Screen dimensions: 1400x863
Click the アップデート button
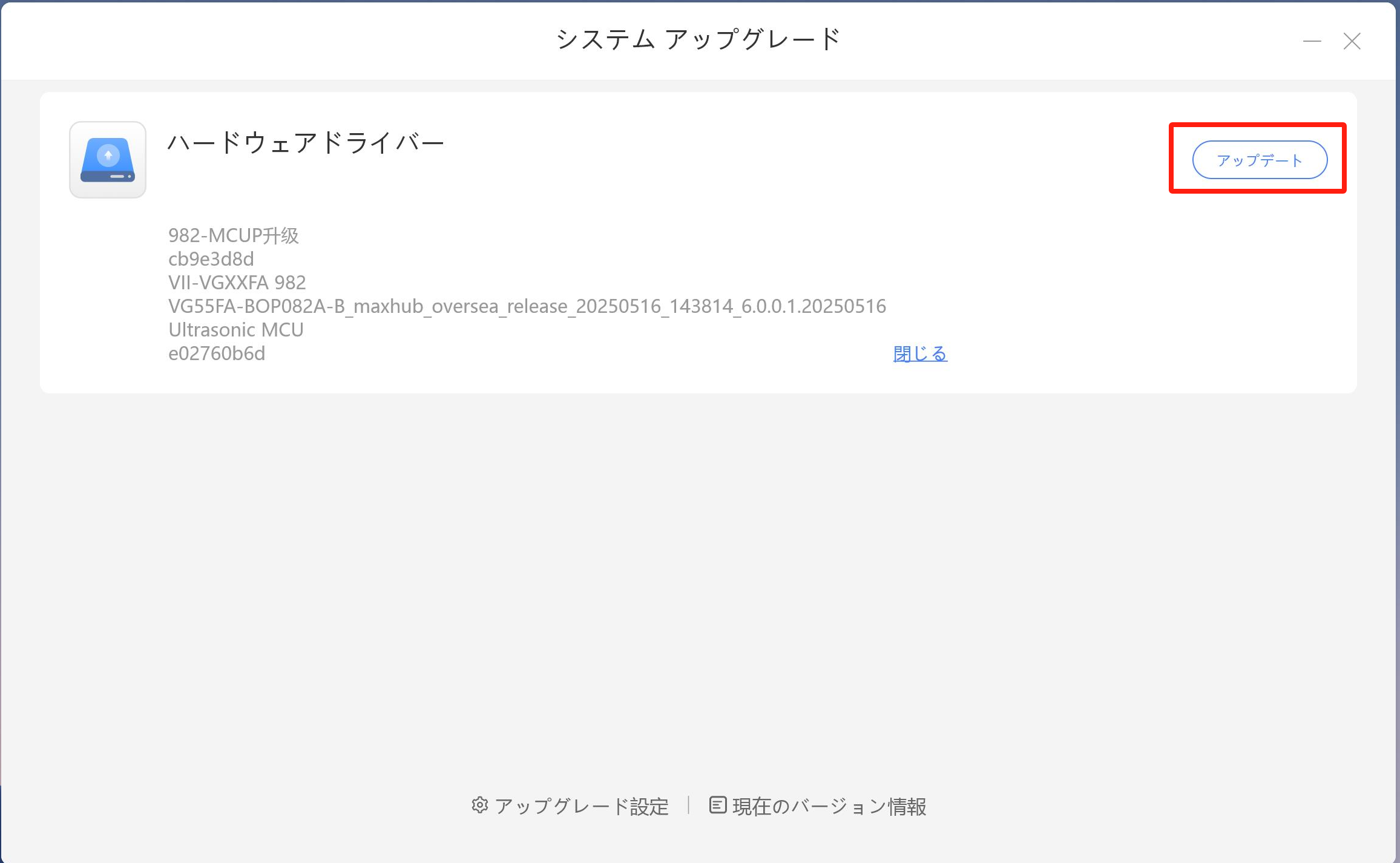pos(1259,160)
